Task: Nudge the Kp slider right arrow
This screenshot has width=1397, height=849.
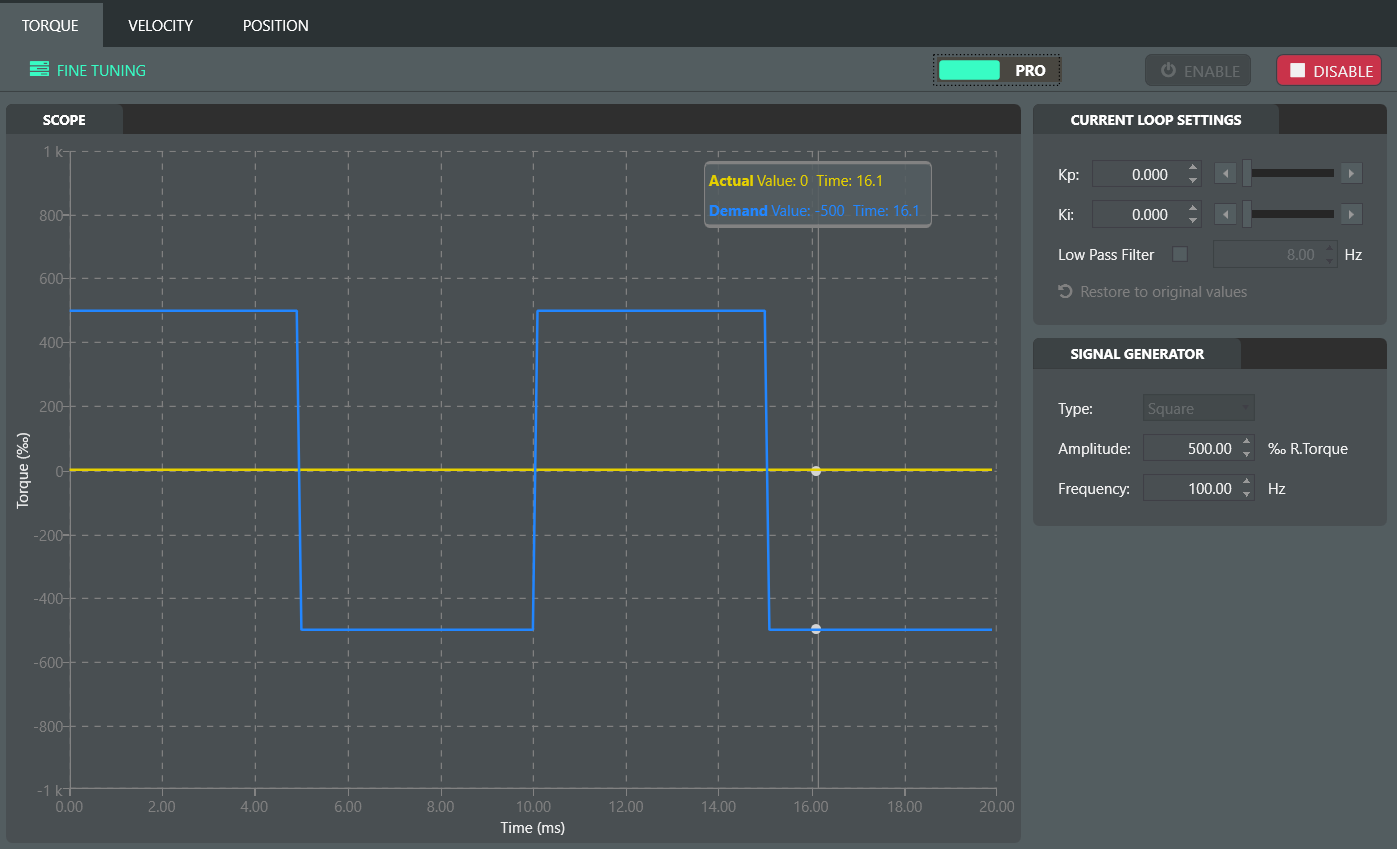Action: tap(1351, 174)
